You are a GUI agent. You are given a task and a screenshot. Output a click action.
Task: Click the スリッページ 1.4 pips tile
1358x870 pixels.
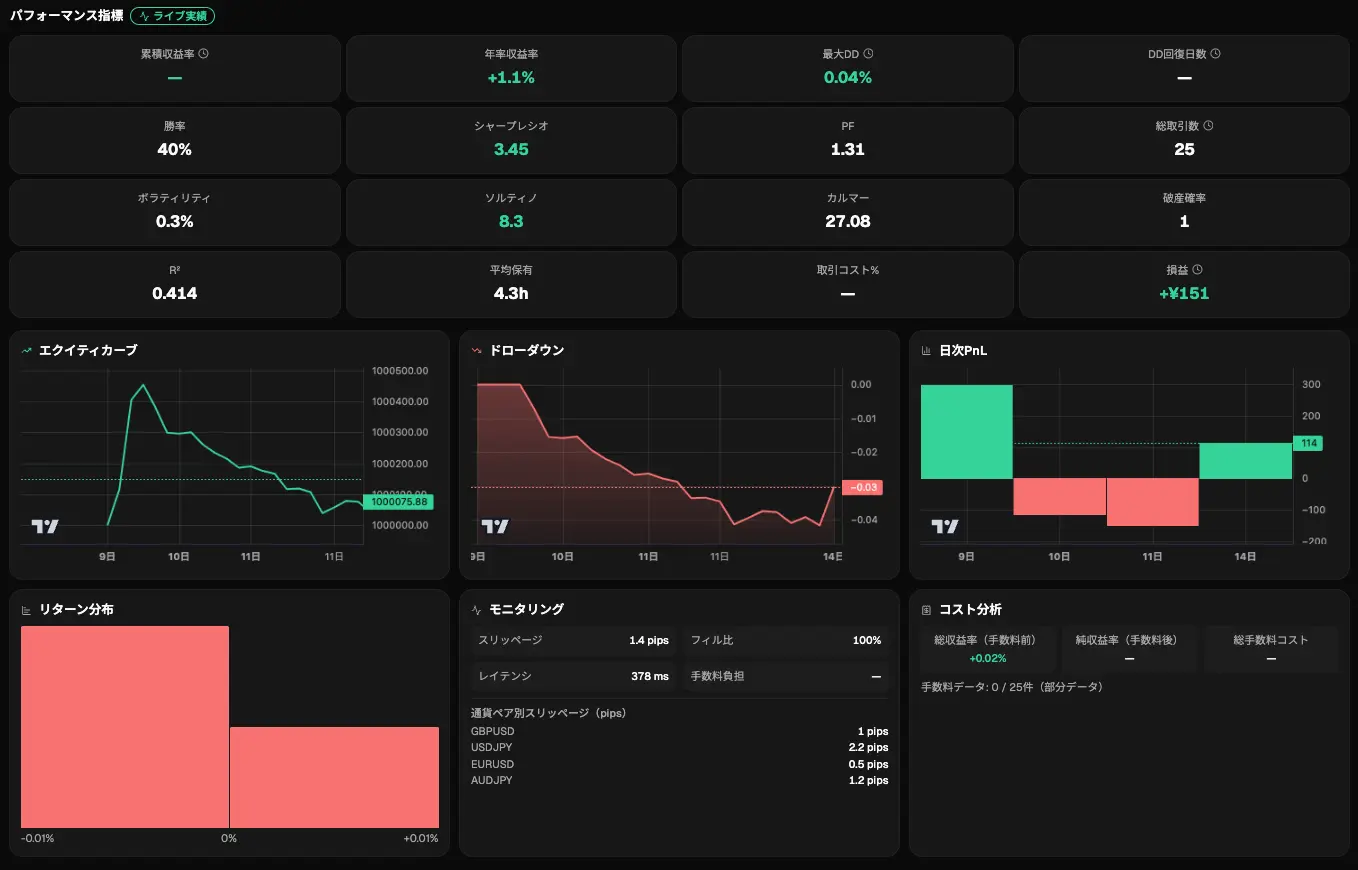(573, 640)
